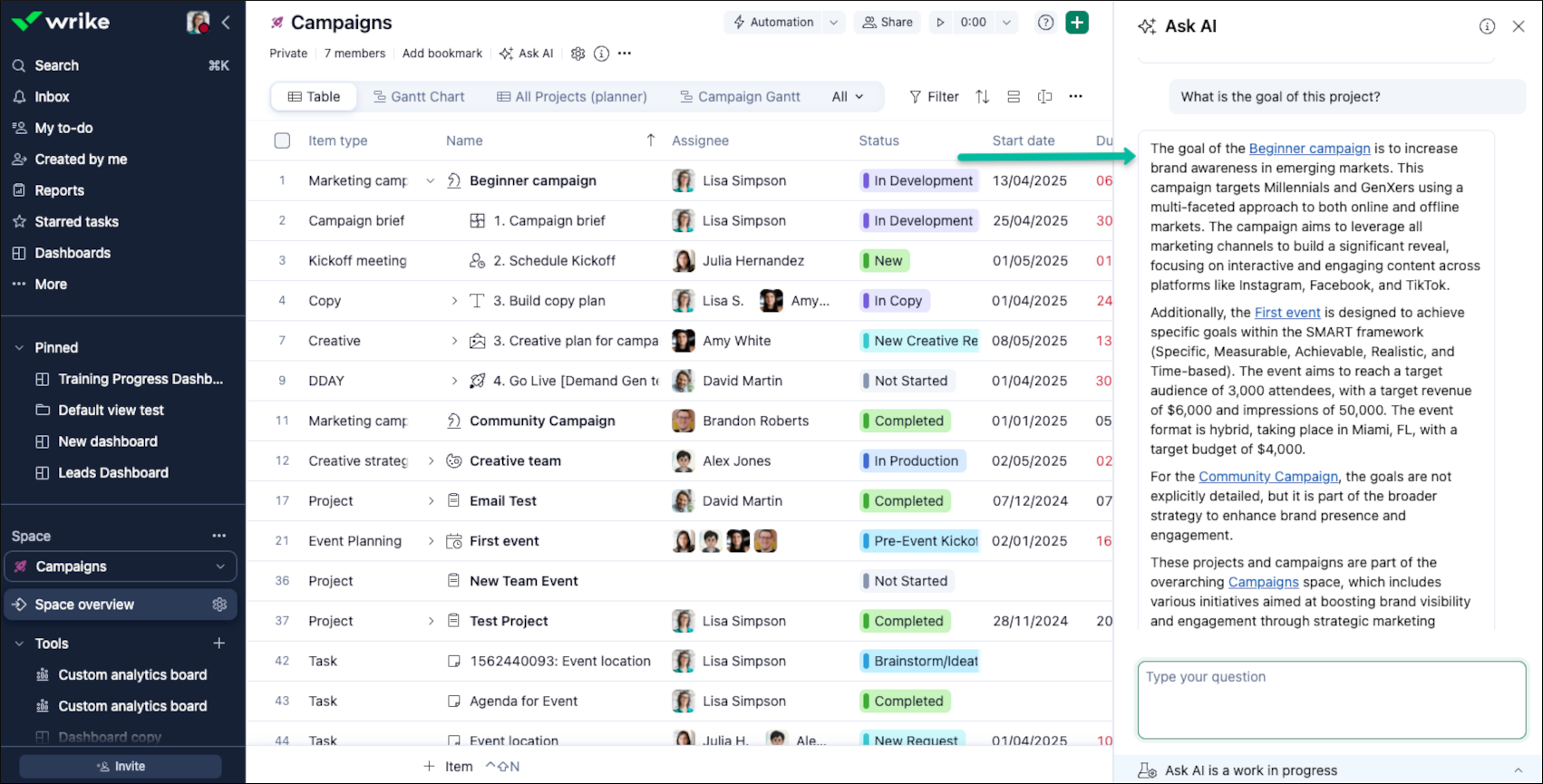Viewport: 1543px width, 784px height.
Task: Tick the select-all checkbox in table header
Action: point(283,140)
